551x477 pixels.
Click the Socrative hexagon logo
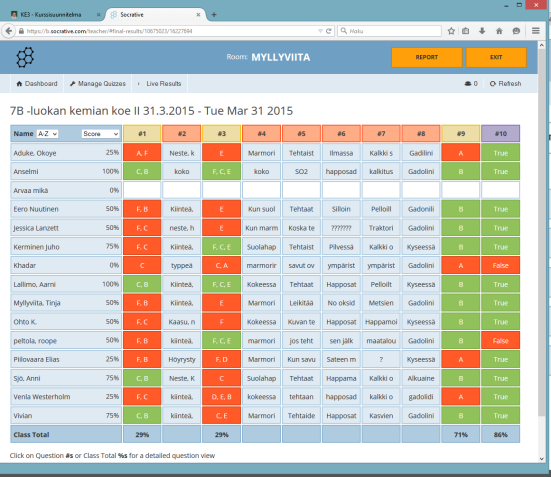point(25,57)
